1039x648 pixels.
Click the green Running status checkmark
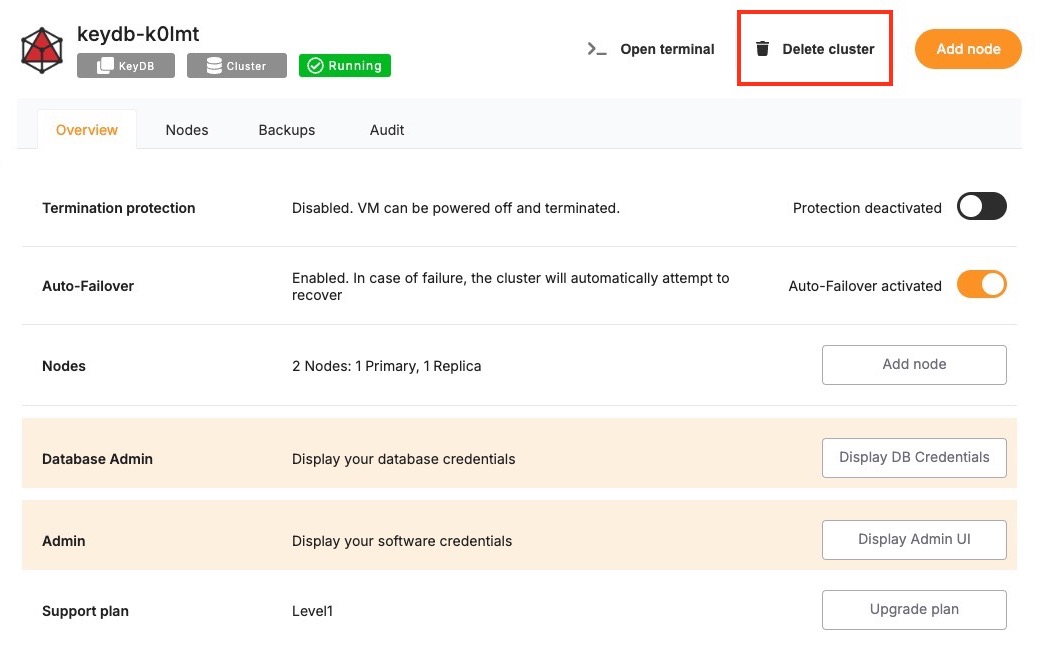[x=315, y=66]
